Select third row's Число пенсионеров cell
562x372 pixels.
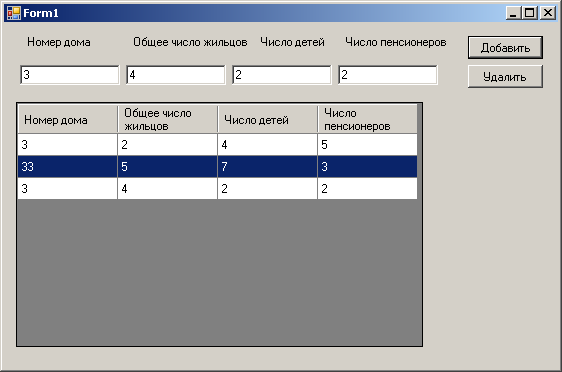[x=367, y=189]
